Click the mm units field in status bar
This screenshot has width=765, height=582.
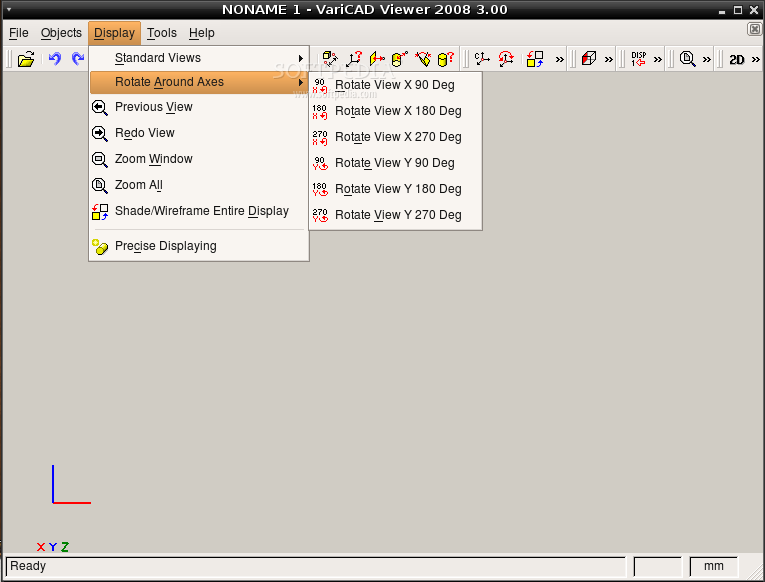[713, 566]
